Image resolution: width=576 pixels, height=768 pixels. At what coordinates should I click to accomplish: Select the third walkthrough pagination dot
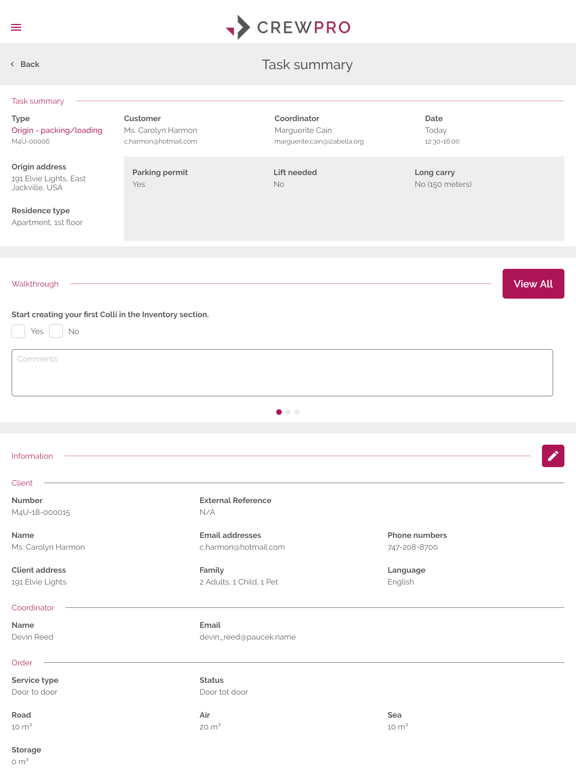click(x=297, y=412)
